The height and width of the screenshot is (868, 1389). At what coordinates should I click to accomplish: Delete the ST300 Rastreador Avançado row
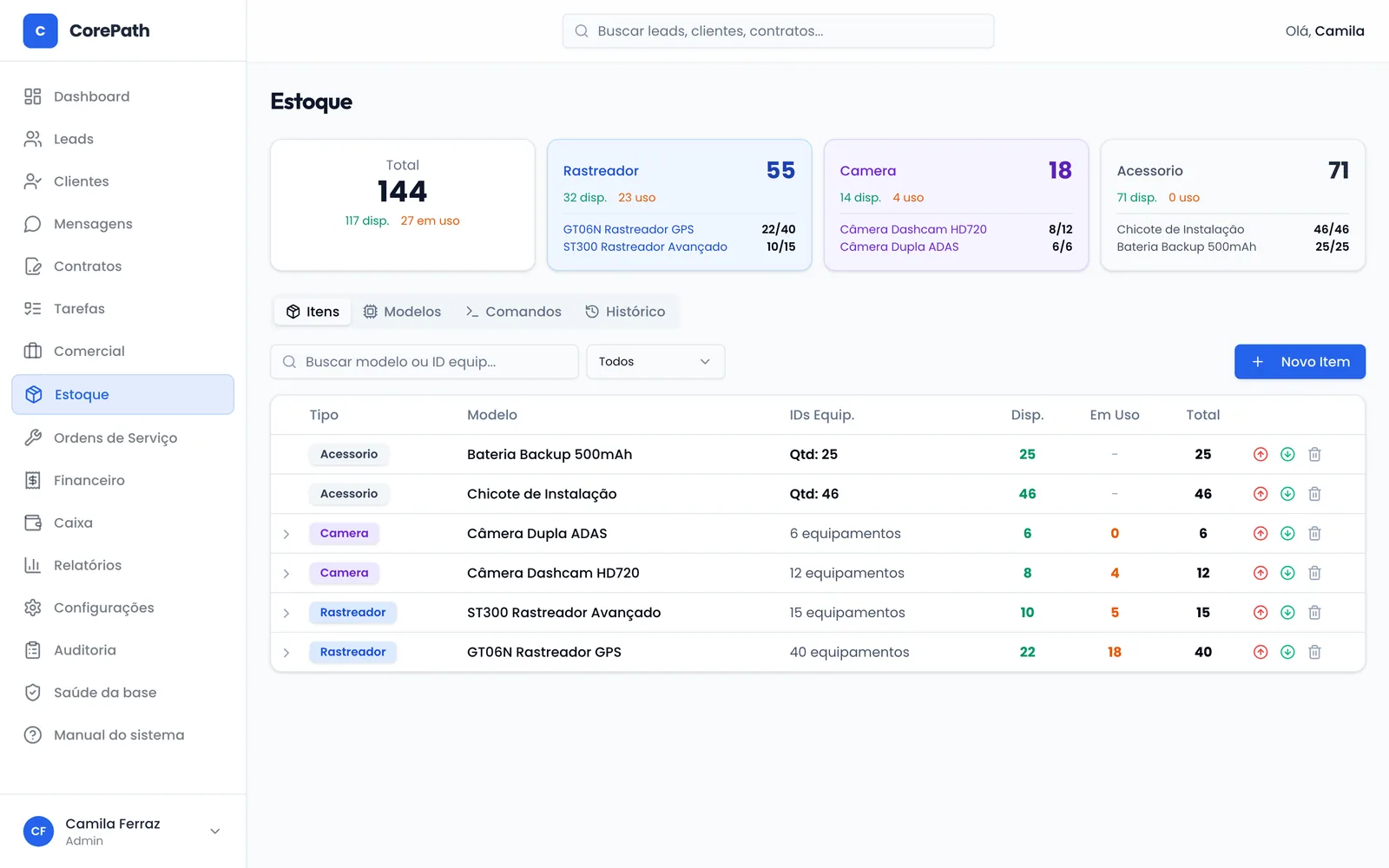tap(1314, 613)
